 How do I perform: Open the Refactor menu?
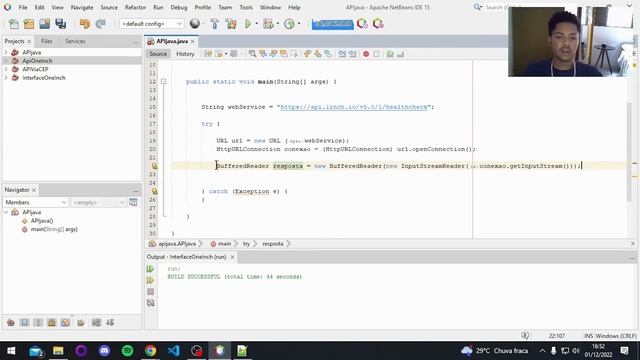(x=135, y=7)
